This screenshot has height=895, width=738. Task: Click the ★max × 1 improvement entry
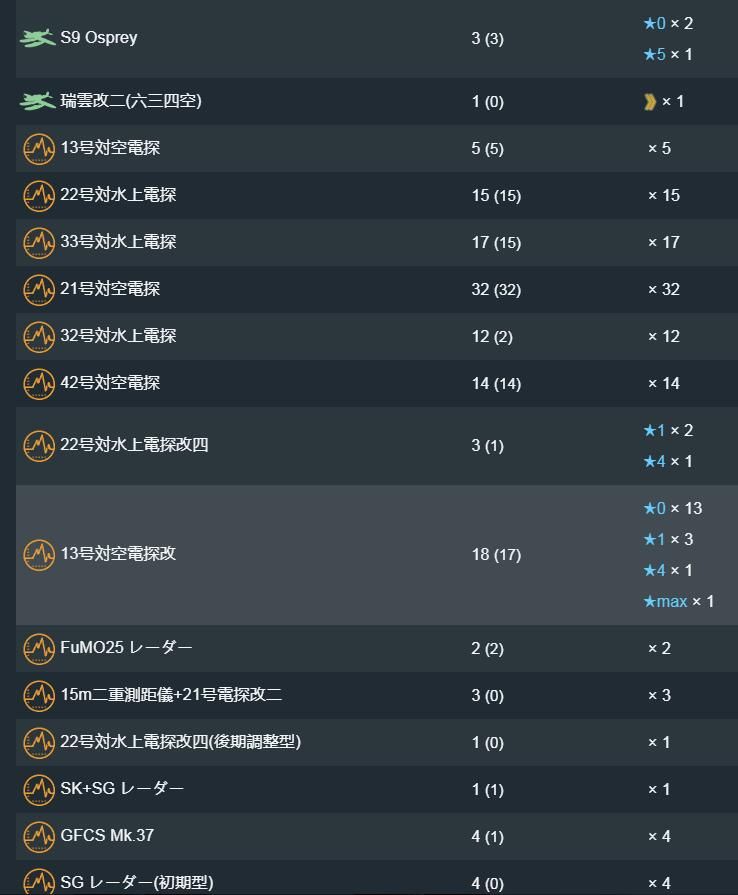tap(679, 601)
